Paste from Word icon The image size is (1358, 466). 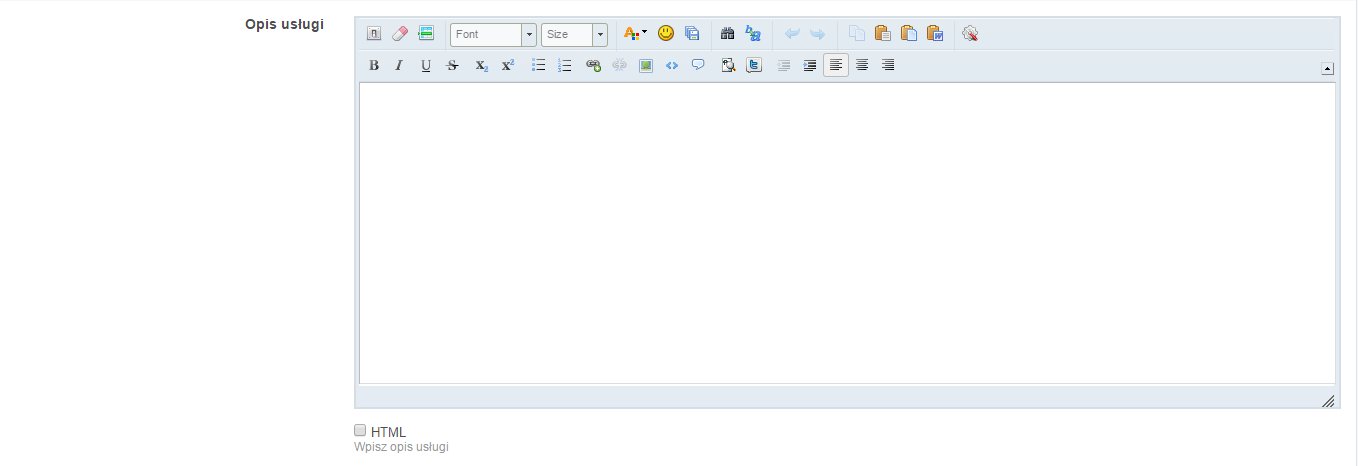935,34
